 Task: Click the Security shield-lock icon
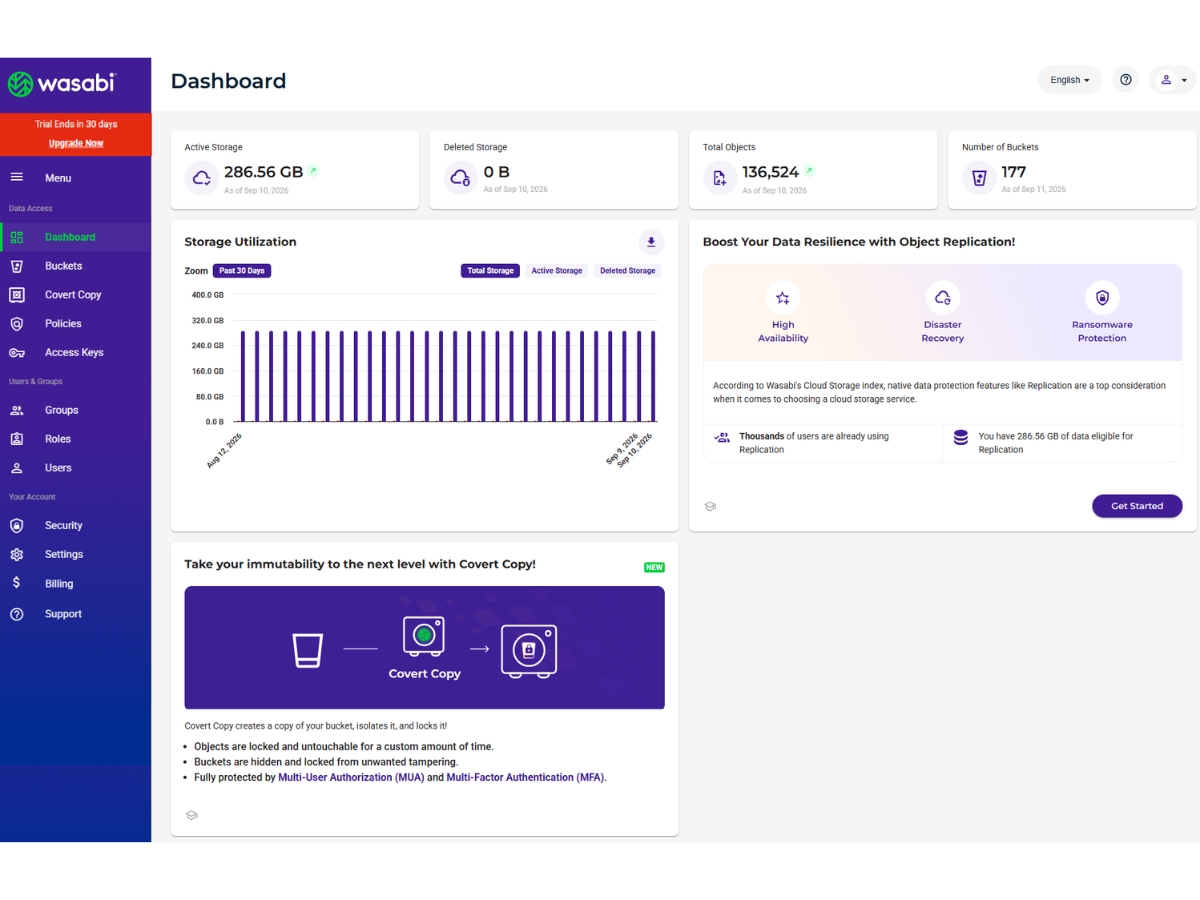[x=16, y=526]
